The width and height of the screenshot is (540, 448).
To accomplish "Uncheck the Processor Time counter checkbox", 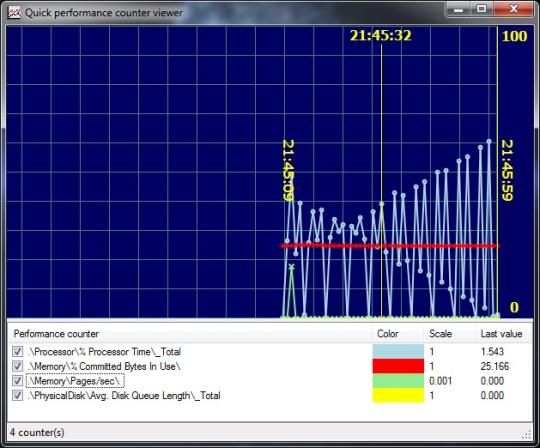I will [x=18, y=352].
